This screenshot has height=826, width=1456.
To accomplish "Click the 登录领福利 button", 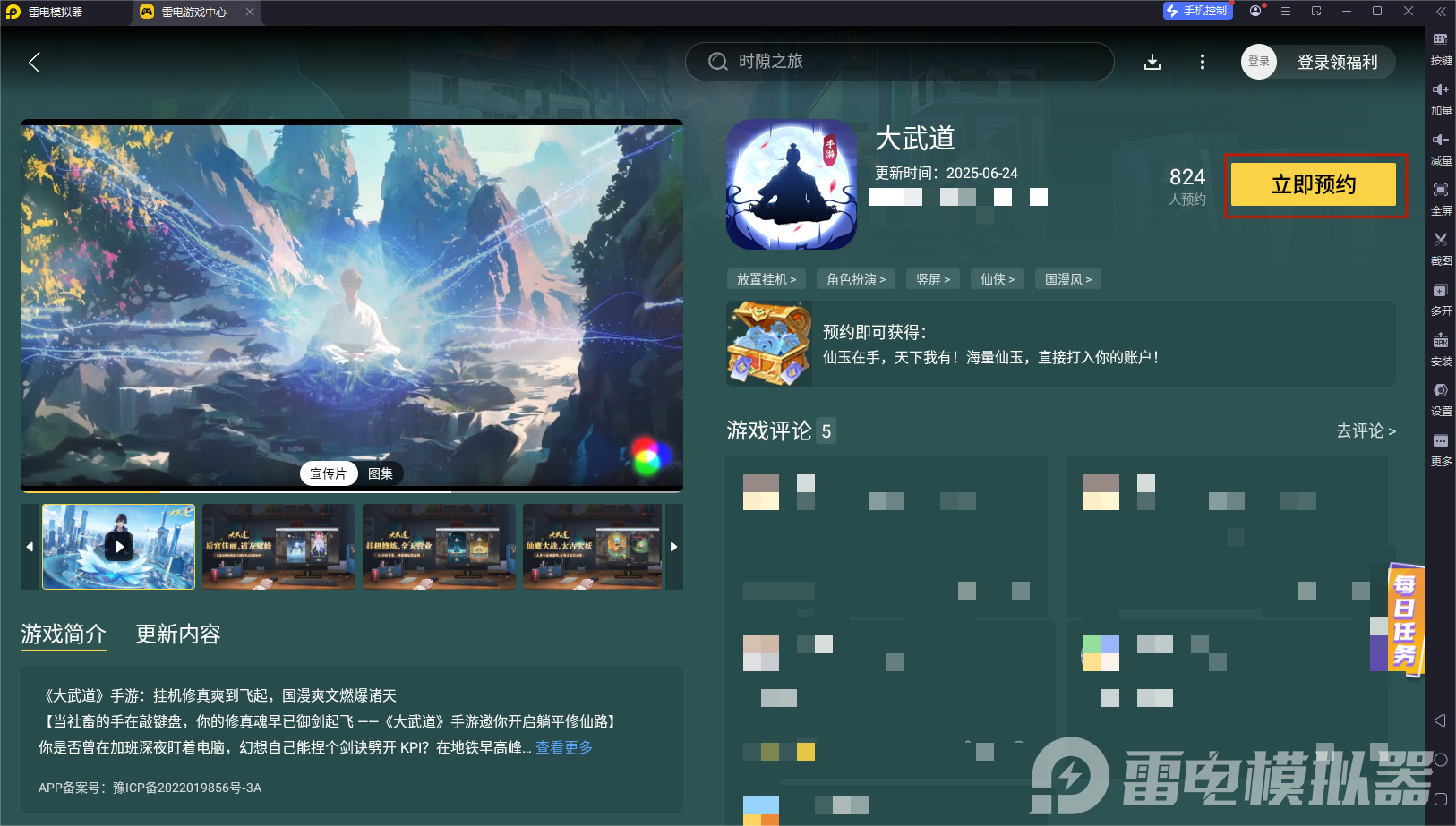I will coord(1338,62).
